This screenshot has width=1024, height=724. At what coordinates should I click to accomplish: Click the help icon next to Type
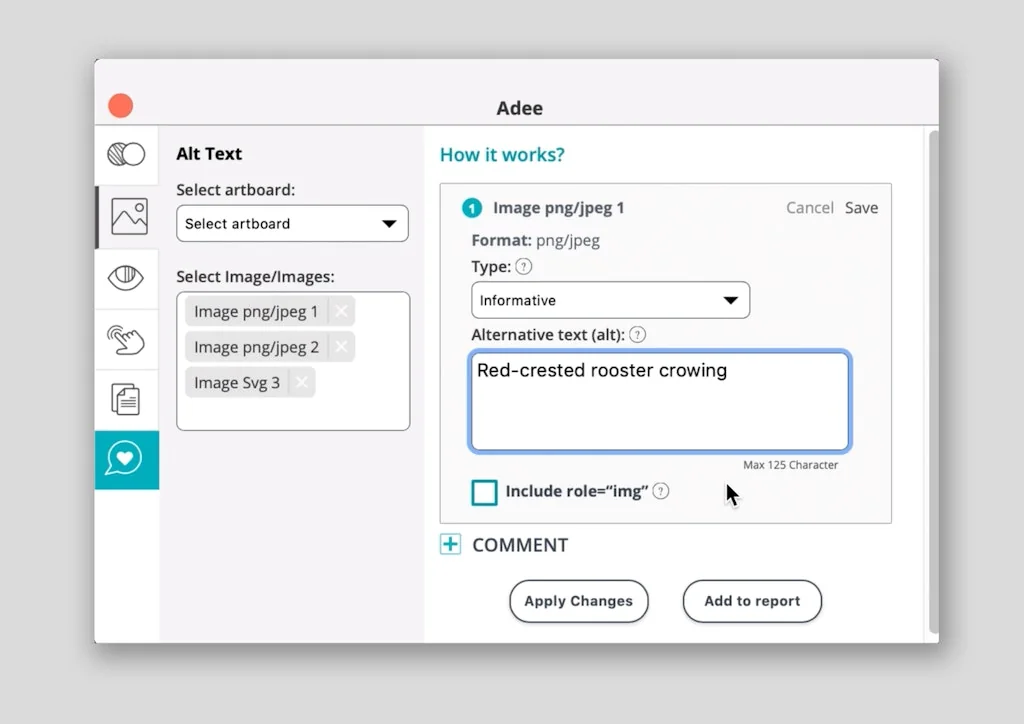coord(524,267)
